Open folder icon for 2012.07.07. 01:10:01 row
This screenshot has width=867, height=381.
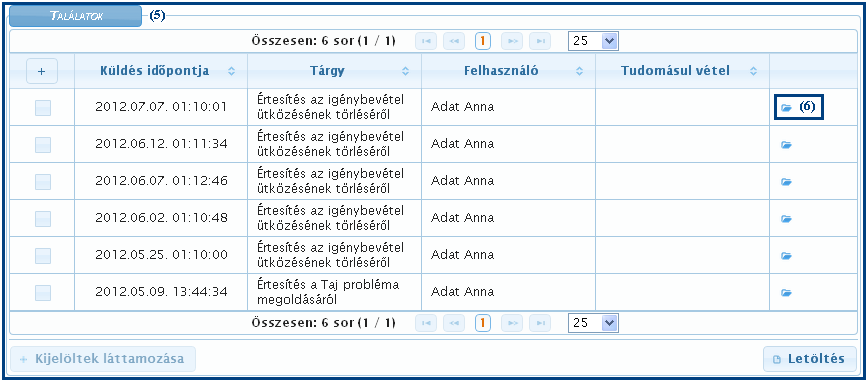786,107
